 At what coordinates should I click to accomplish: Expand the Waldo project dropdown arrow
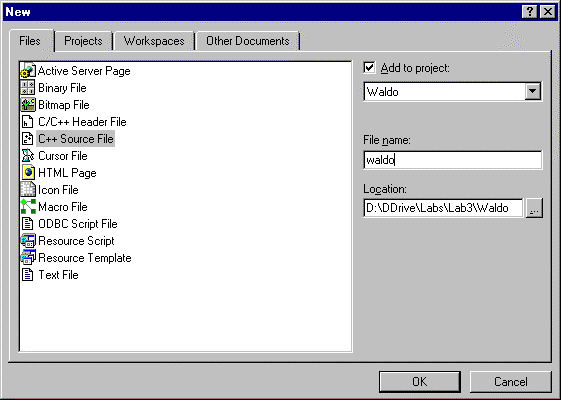pyautogui.click(x=533, y=92)
